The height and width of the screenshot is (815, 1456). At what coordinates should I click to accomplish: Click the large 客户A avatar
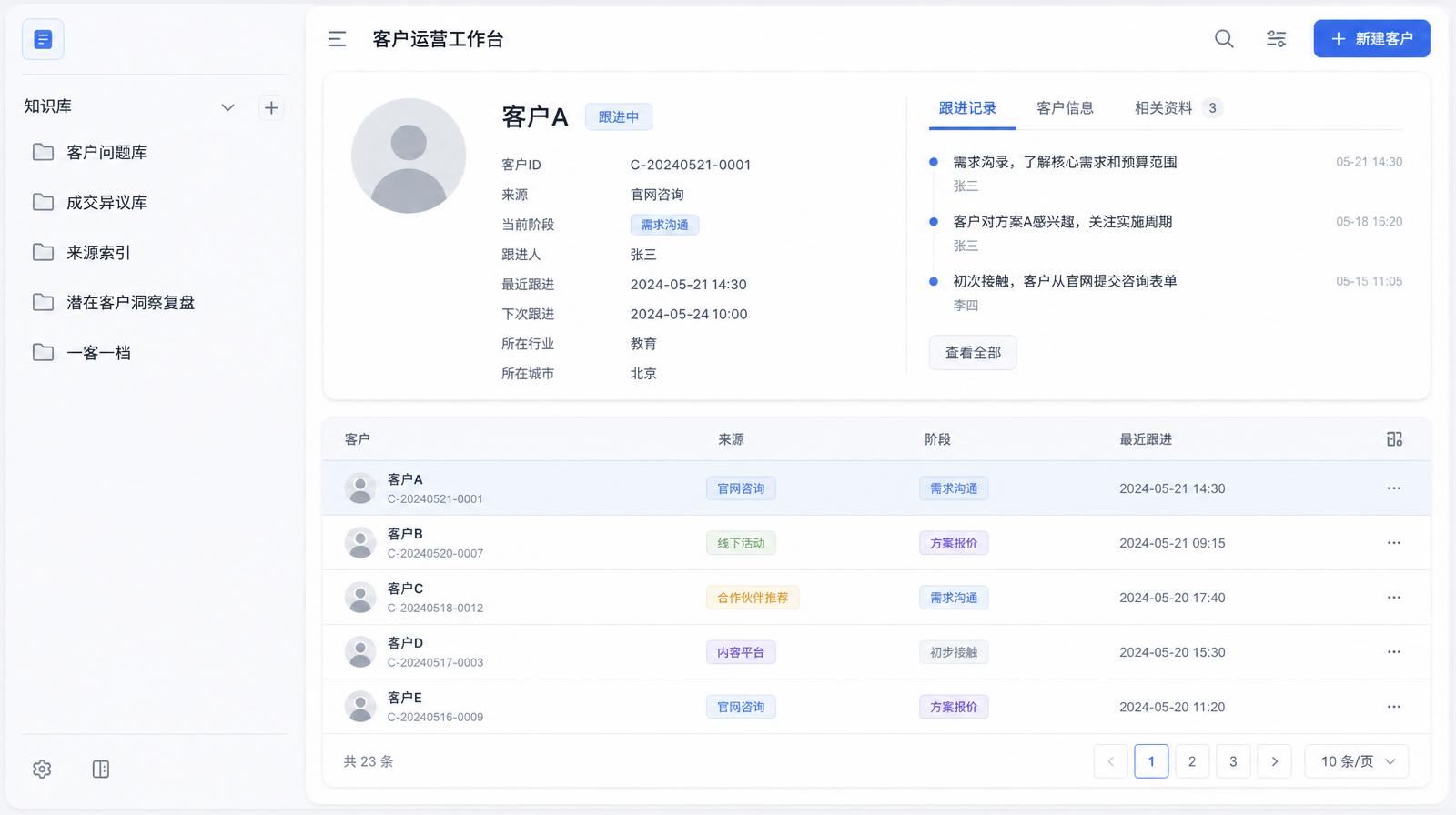click(409, 156)
